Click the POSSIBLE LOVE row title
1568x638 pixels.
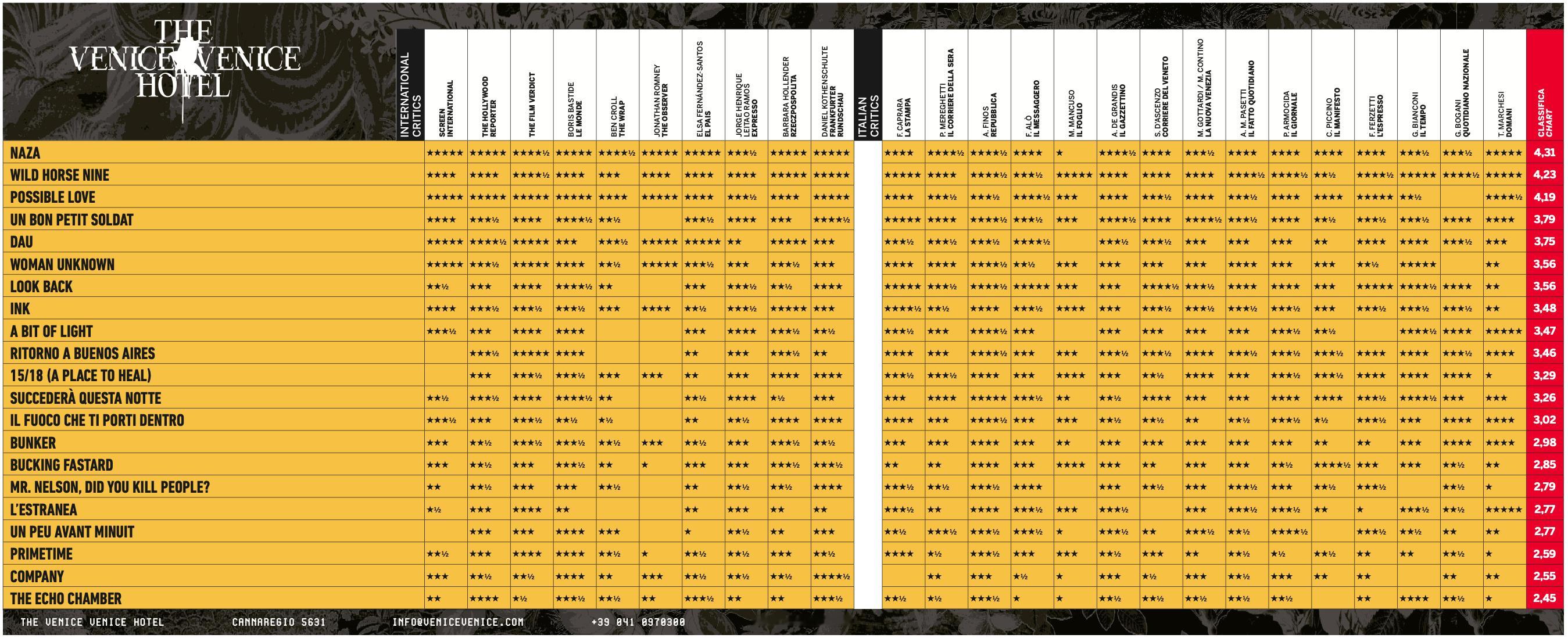(x=52, y=197)
